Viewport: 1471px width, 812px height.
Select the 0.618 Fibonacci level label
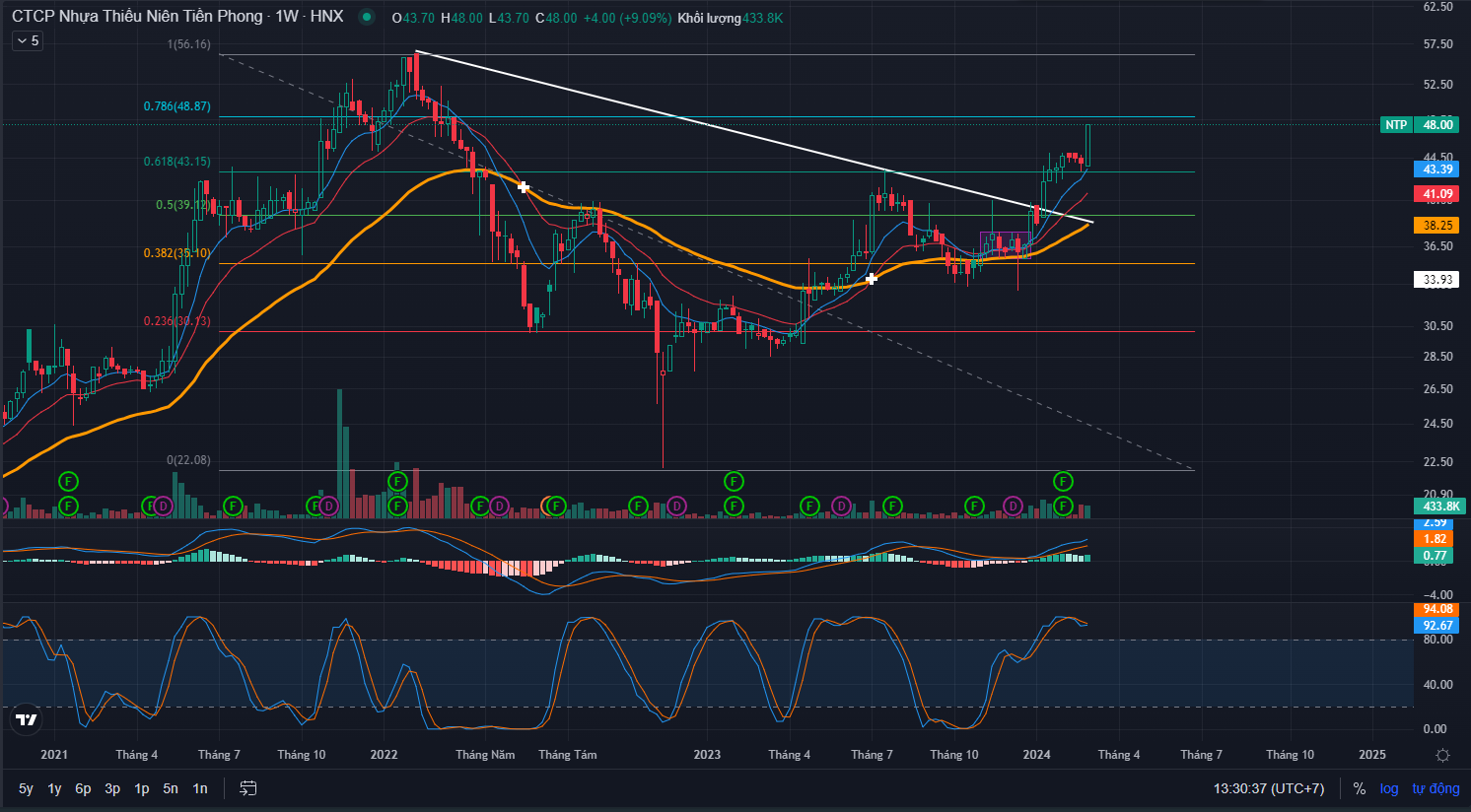coord(176,161)
